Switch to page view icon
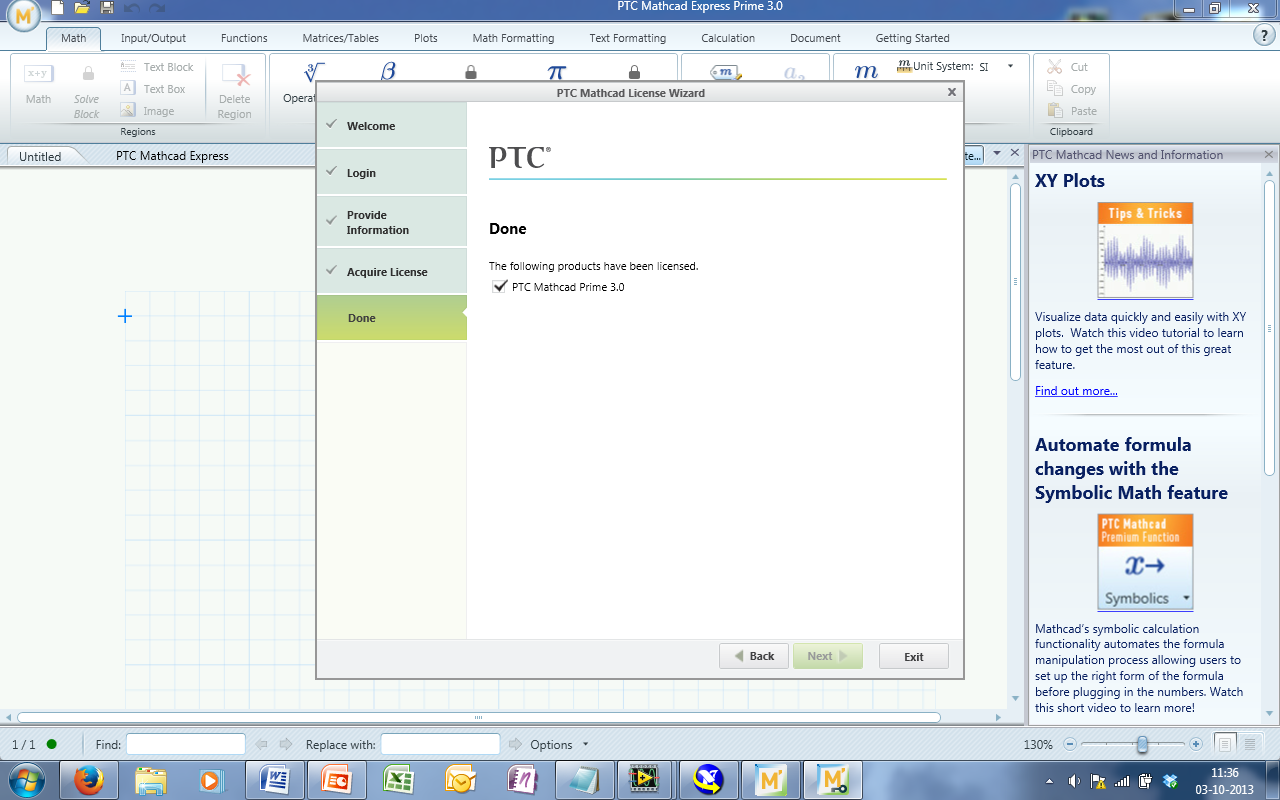 pos(1225,744)
